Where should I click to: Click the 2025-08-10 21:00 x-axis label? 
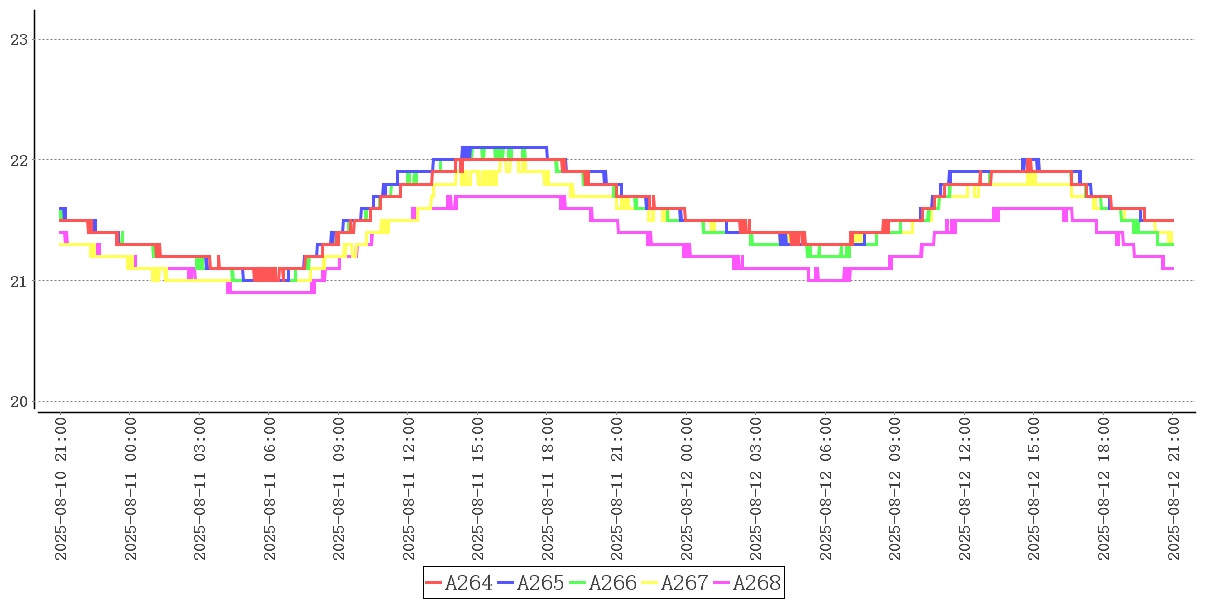click(61, 489)
